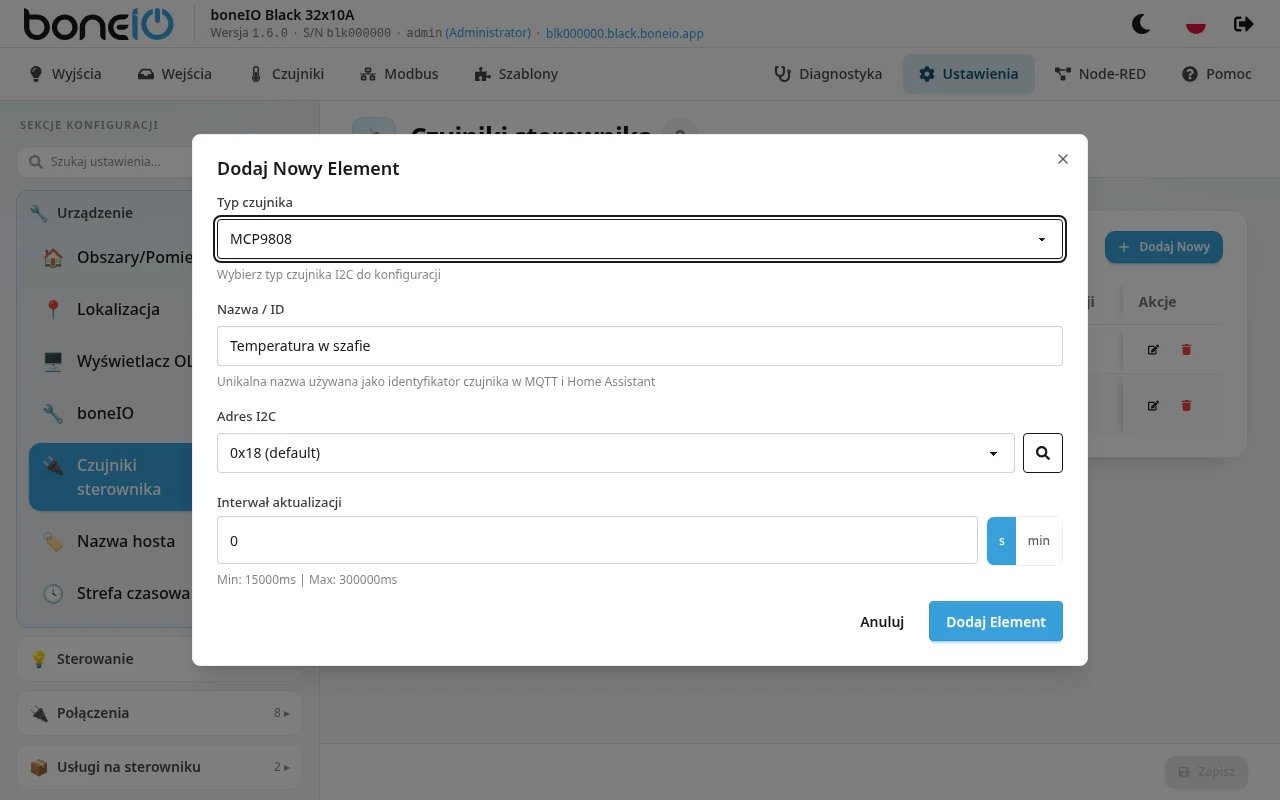The width and height of the screenshot is (1280, 800).
Task: Switch language via Polish flag icon
Action: [x=1195, y=24]
